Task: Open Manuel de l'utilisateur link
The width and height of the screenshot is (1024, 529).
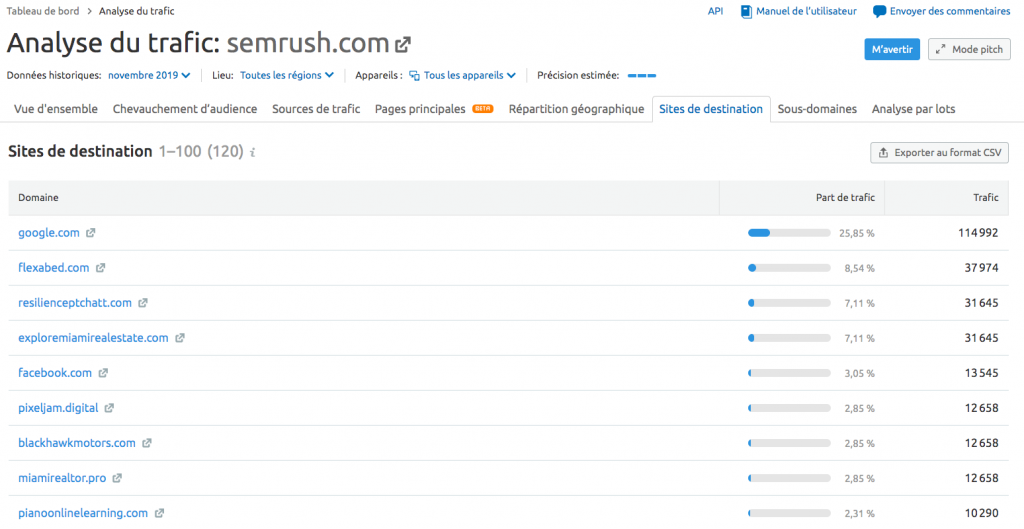Action: tap(806, 11)
